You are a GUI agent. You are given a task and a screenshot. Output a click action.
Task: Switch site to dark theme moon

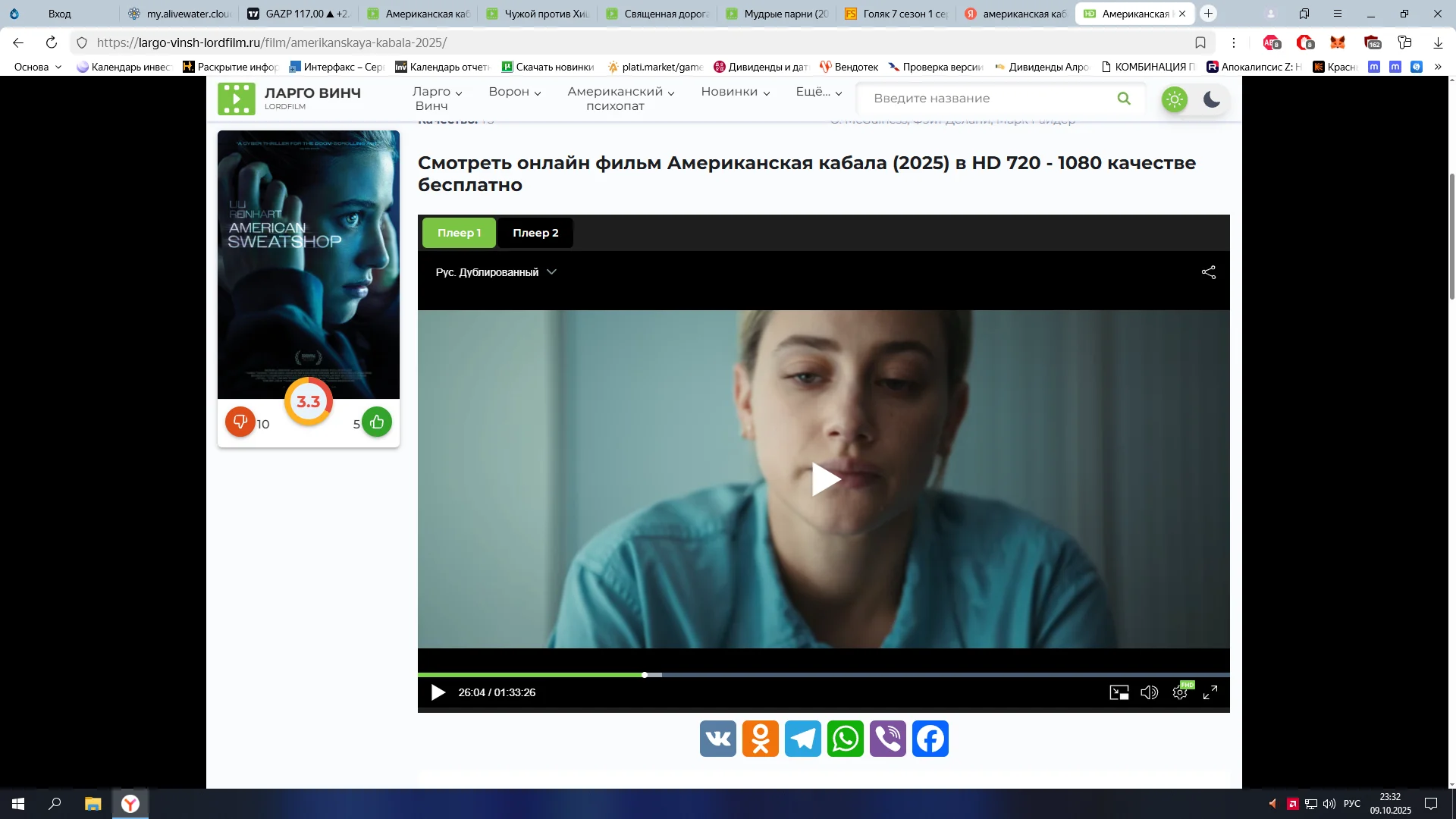pyautogui.click(x=1212, y=99)
